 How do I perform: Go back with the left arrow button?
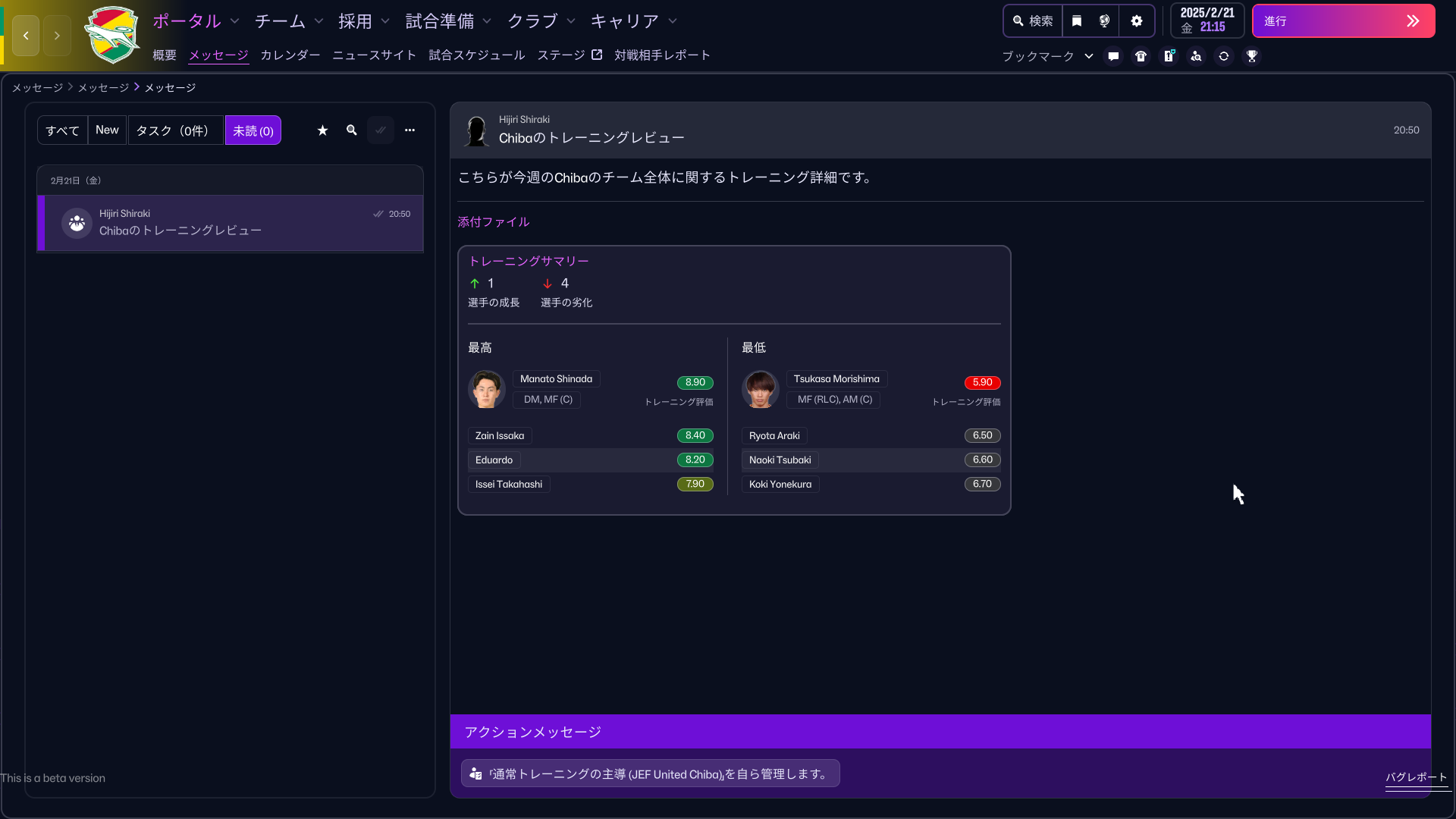pos(26,36)
